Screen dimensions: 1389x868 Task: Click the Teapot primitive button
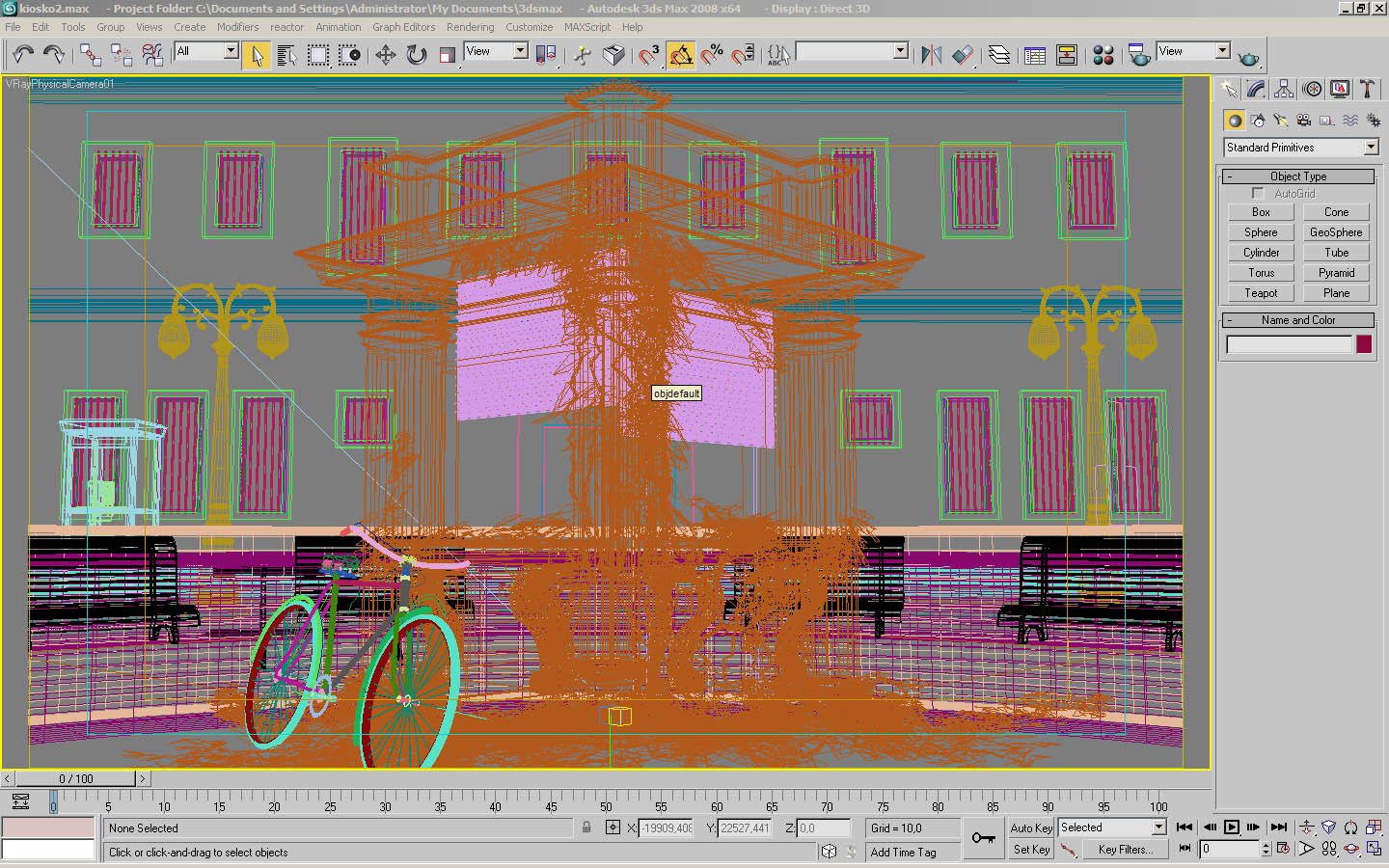(1261, 293)
